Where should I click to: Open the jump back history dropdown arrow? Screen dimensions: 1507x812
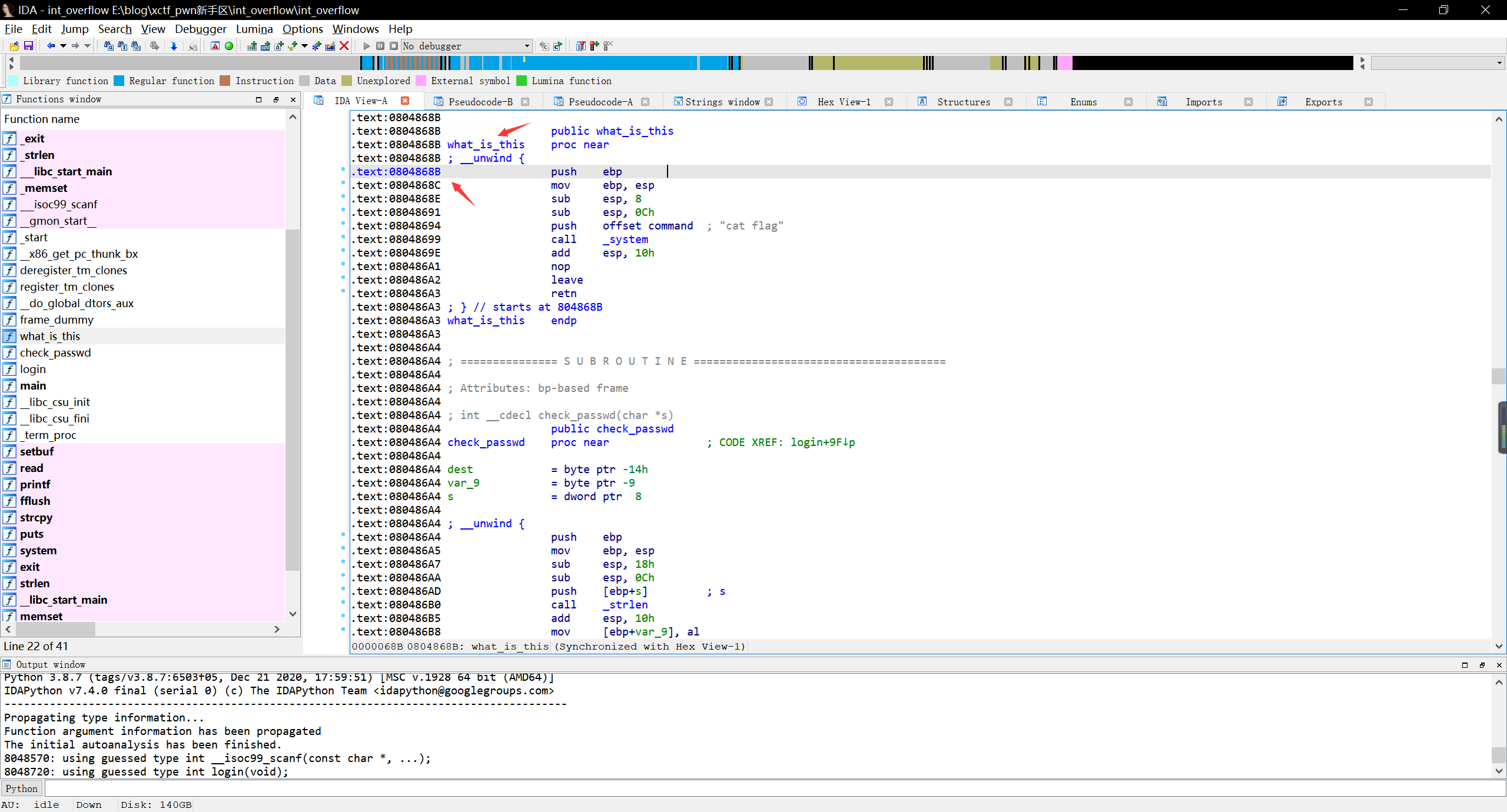(x=63, y=46)
